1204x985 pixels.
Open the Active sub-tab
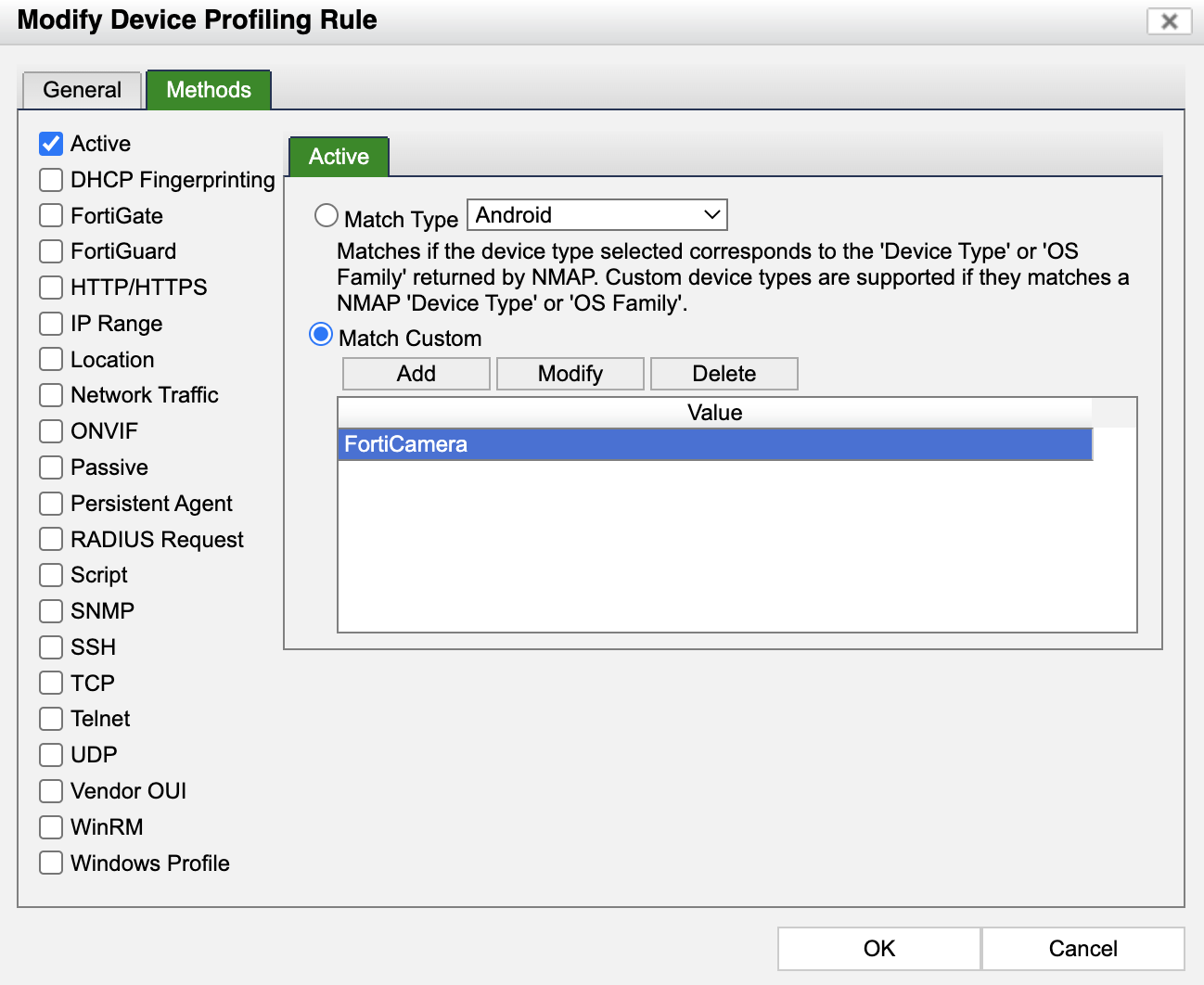pos(339,157)
